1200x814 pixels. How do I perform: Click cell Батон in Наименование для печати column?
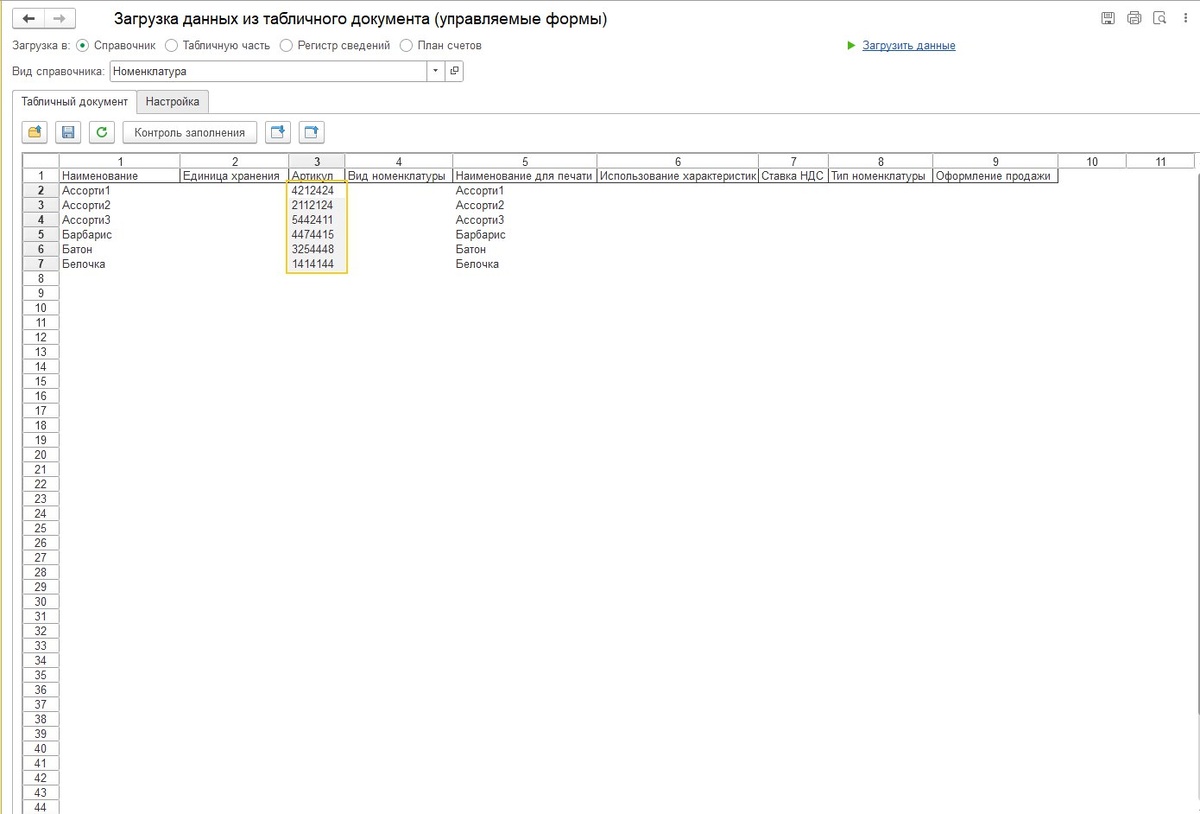coord(525,249)
